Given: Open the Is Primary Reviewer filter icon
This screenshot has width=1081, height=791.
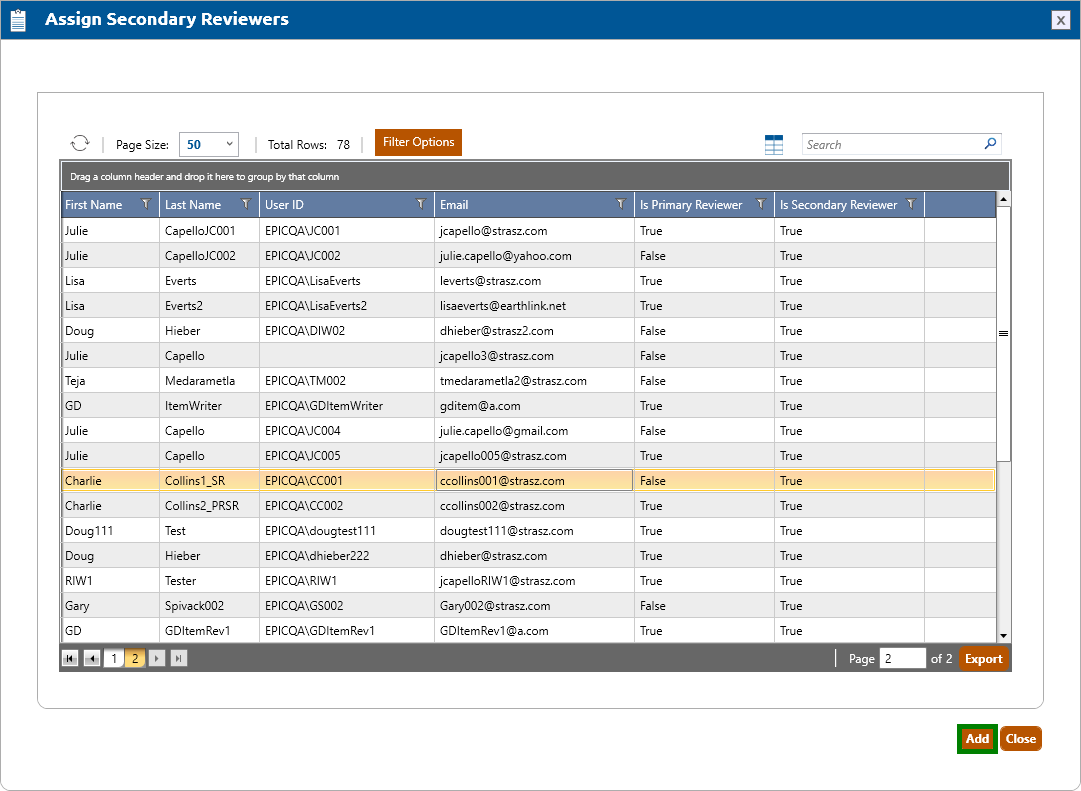Looking at the screenshot, I should point(761,204).
